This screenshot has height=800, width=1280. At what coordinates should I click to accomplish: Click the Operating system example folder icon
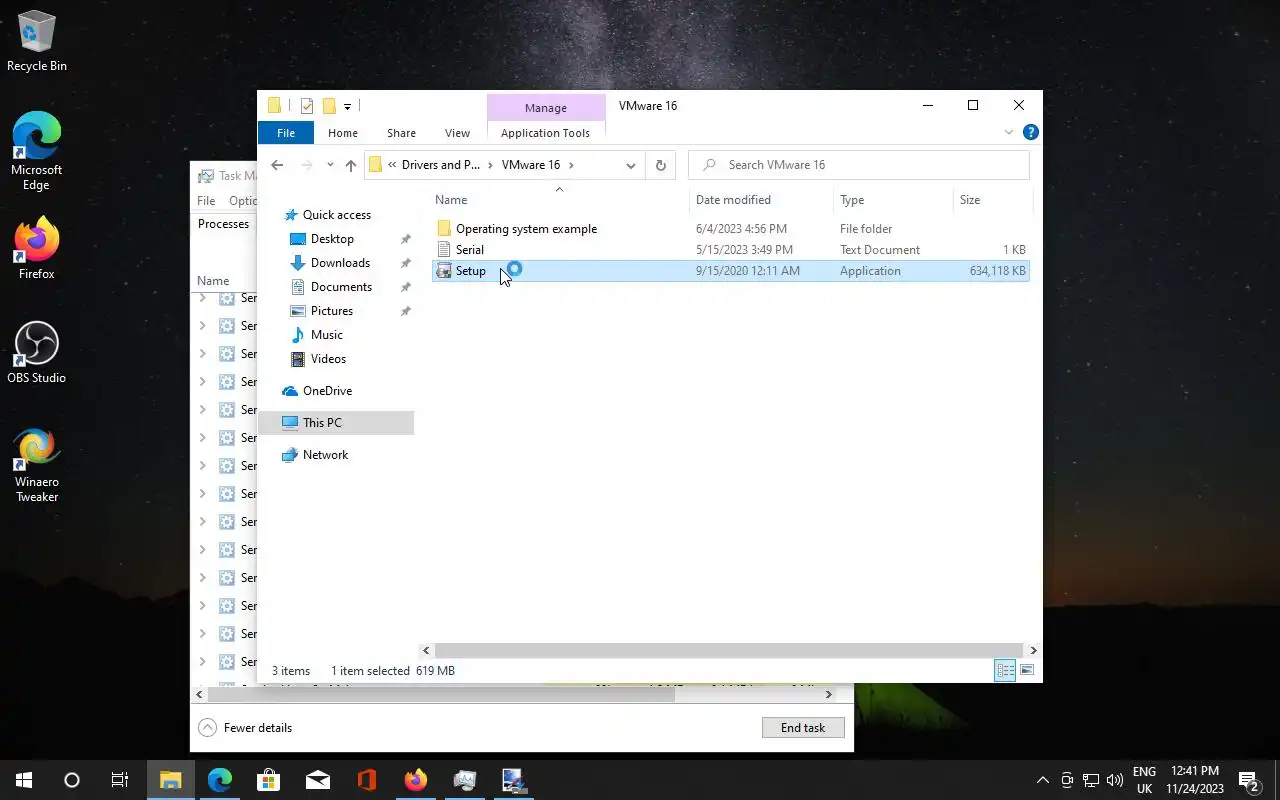tap(444, 229)
